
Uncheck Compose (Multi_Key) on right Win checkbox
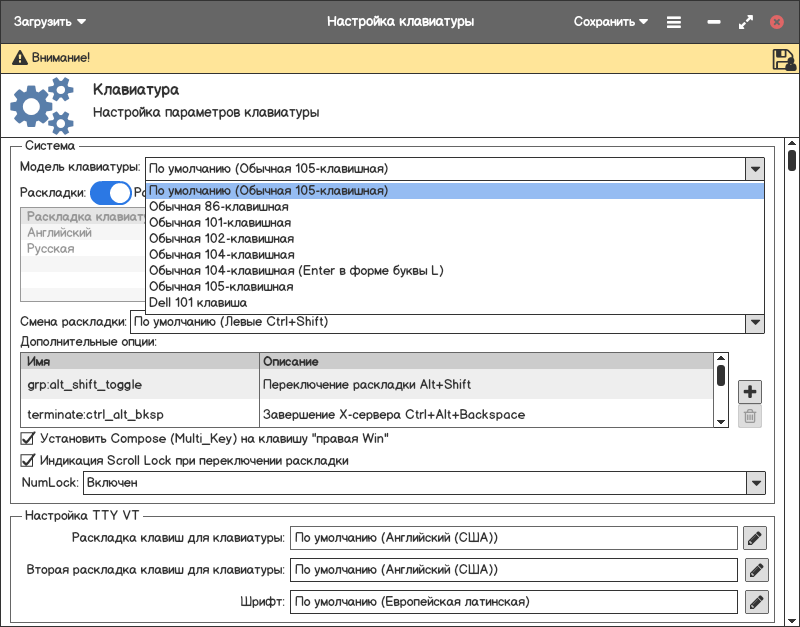28,438
